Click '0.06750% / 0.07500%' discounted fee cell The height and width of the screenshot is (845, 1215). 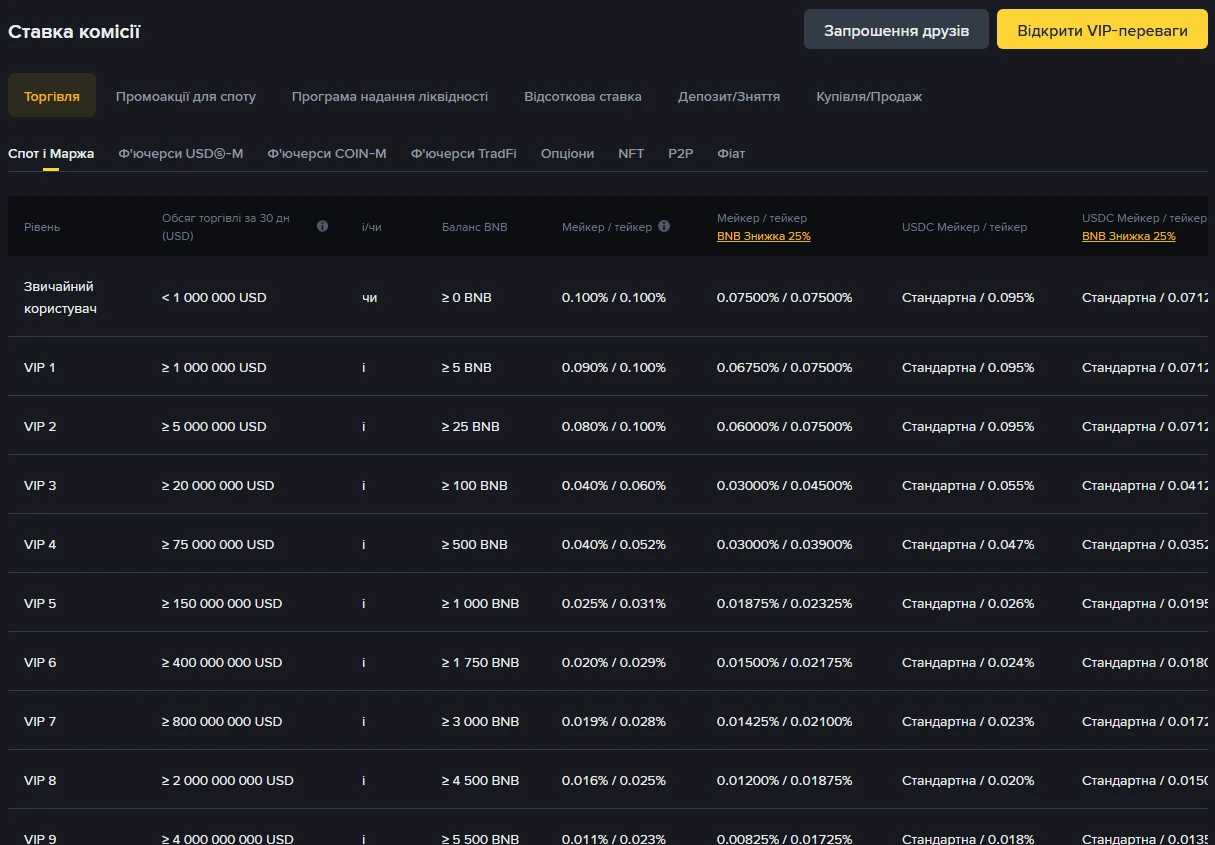(x=785, y=367)
